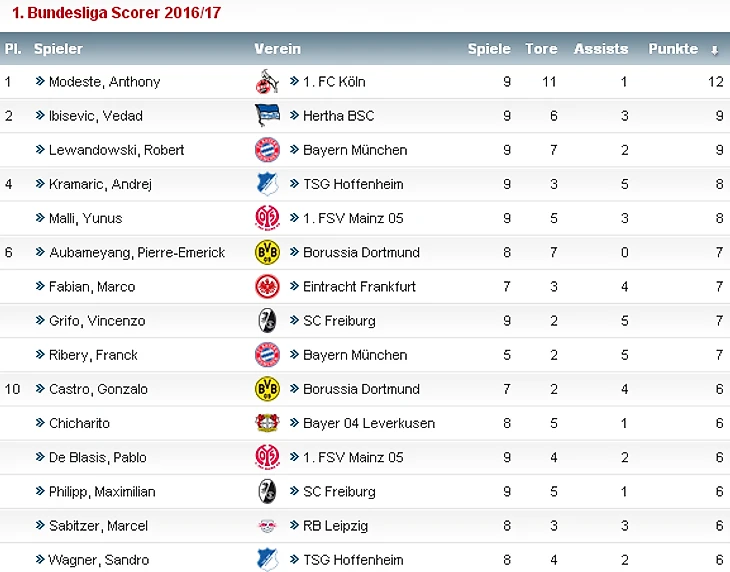The height and width of the screenshot is (572, 730).
Task: Open Modeste, Anthony player link
Action: [104, 82]
